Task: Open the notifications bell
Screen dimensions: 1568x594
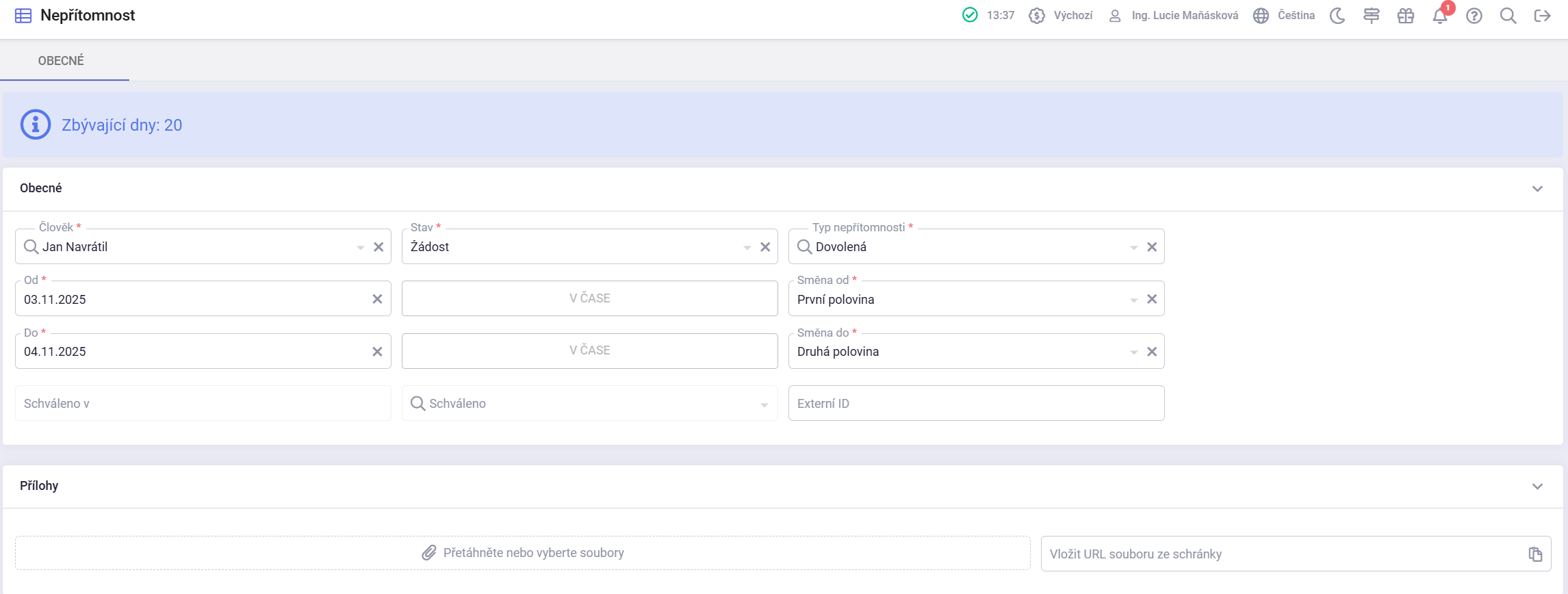Action: click(1439, 16)
